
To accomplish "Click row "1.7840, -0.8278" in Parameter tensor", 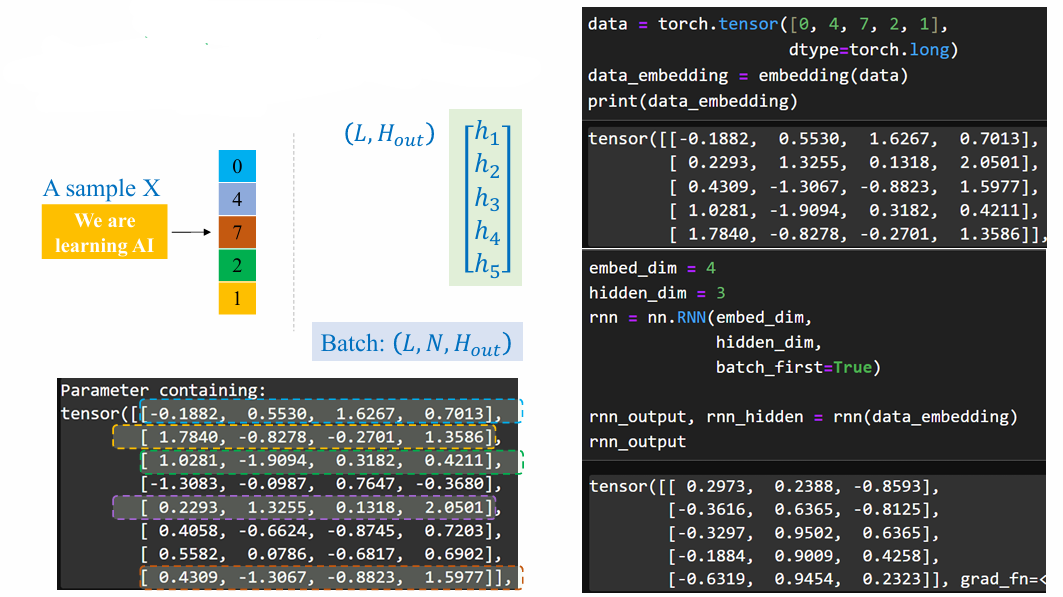I will pyautogui.click(x=304, y=437).
